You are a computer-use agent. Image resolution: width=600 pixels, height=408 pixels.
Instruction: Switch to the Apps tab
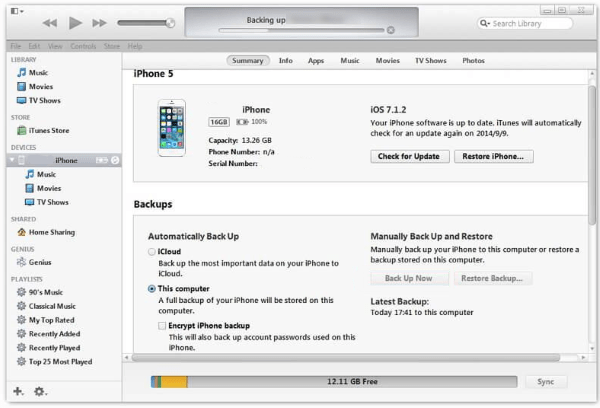[x=316, y=60]
